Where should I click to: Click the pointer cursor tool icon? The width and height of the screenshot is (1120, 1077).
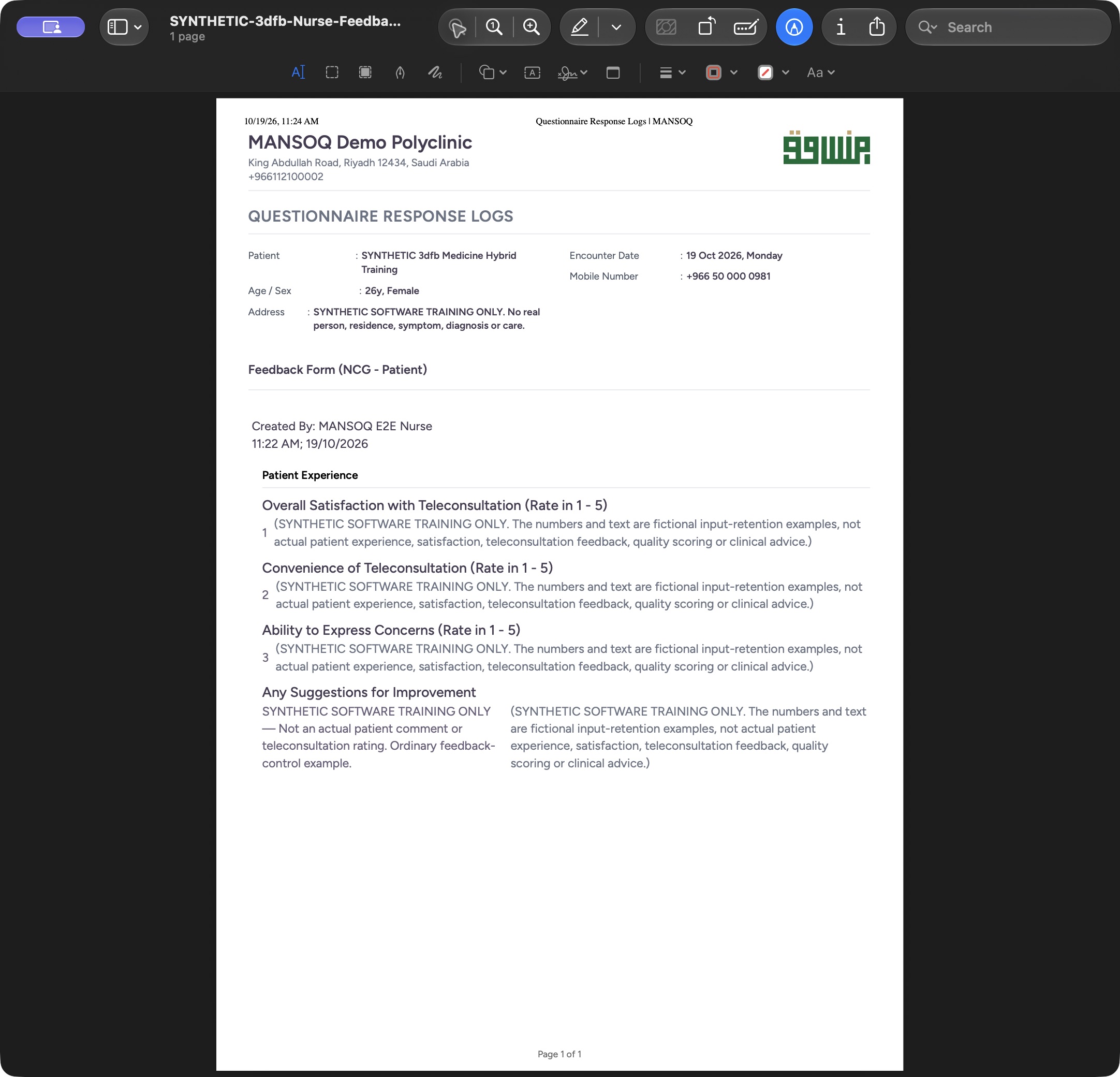(x=457, y=27)
